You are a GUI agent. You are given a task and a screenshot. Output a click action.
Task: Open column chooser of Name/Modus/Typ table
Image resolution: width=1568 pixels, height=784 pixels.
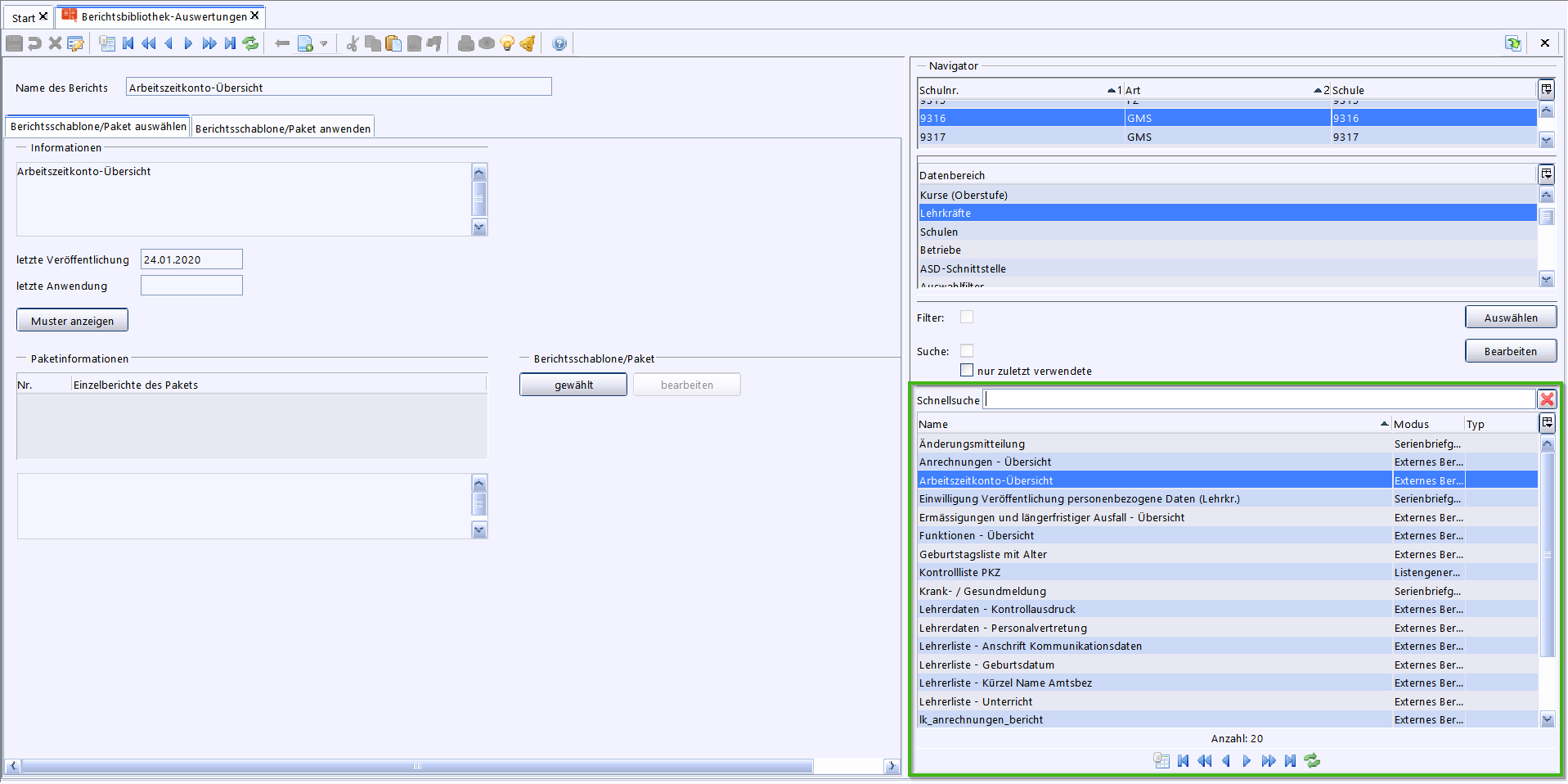click(1546, 422)
